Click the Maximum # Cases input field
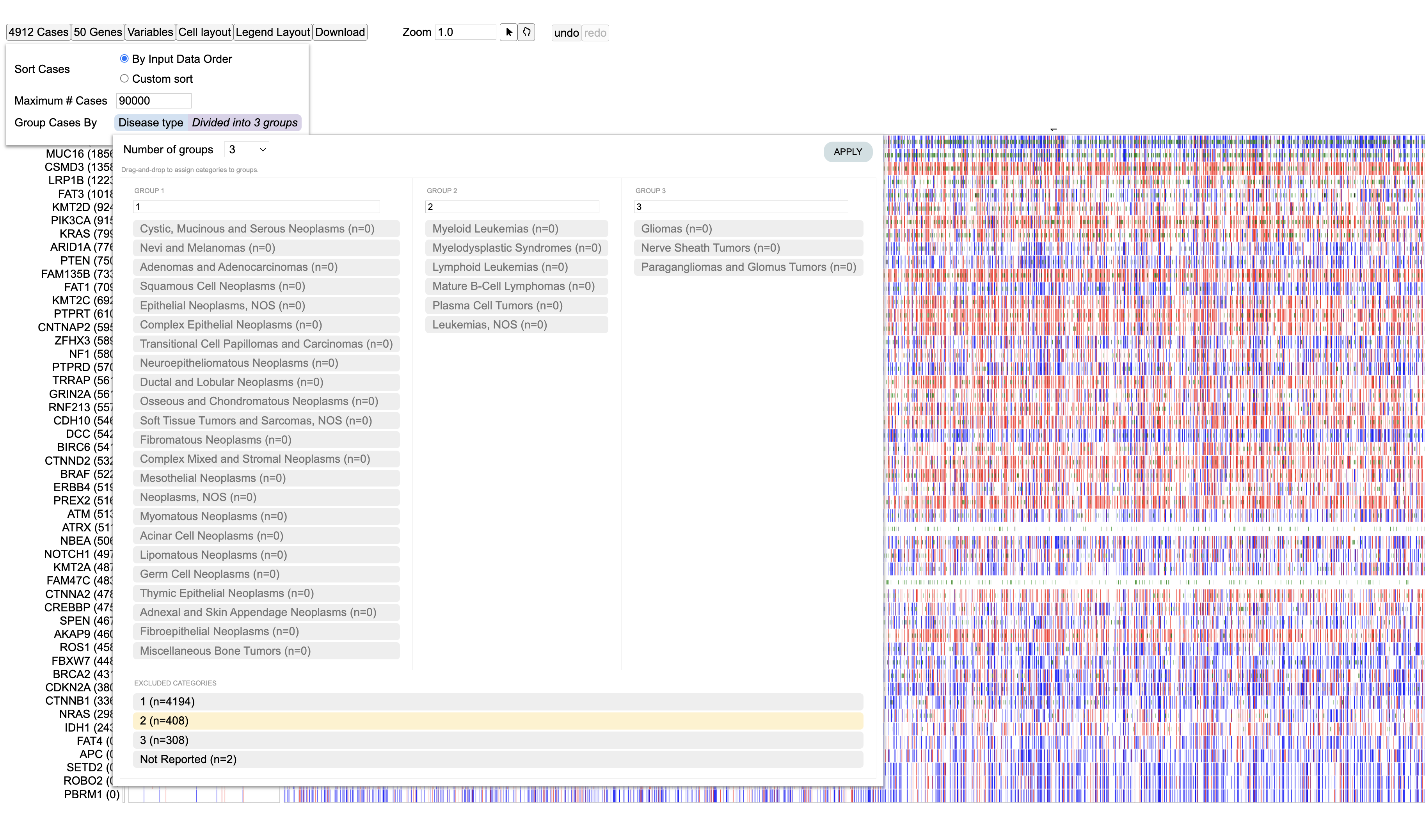Image resolution: width=1425 pixels, height=840 pixels. click(x=153, y=100)
